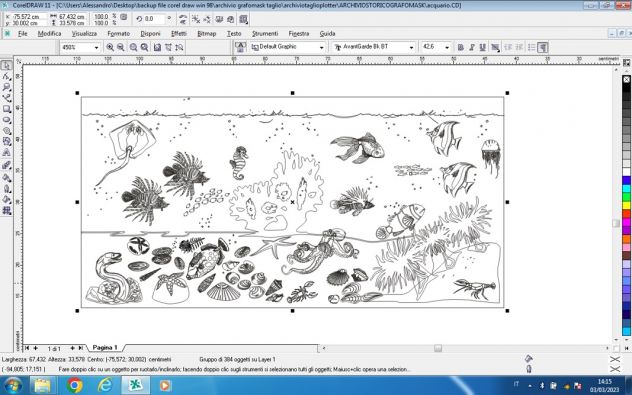Select the Basic Shapes tool
This screenshot has width=632, height=395.
click(x=6, y=142)
